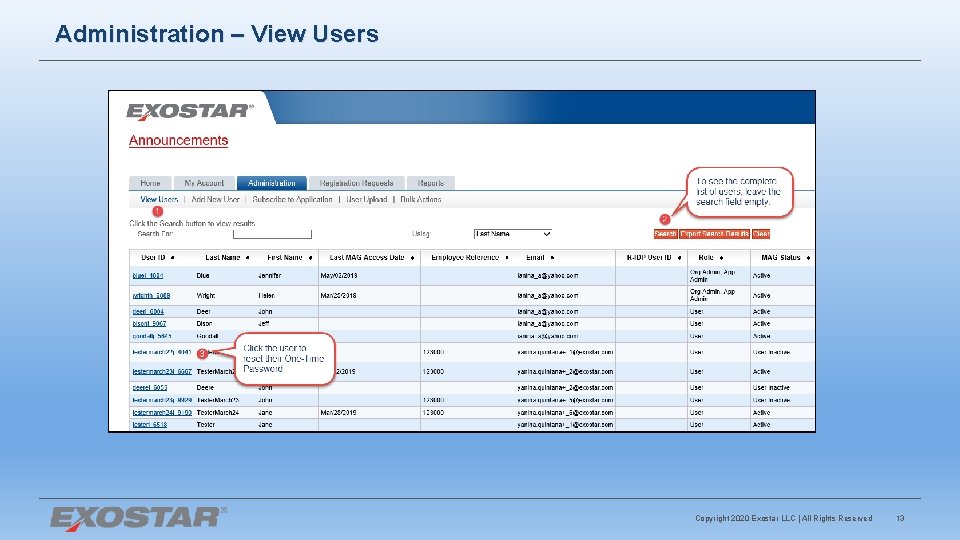Switch to the My Account tab
This screenshot has width=960, height=540.
tap(204, 183)
